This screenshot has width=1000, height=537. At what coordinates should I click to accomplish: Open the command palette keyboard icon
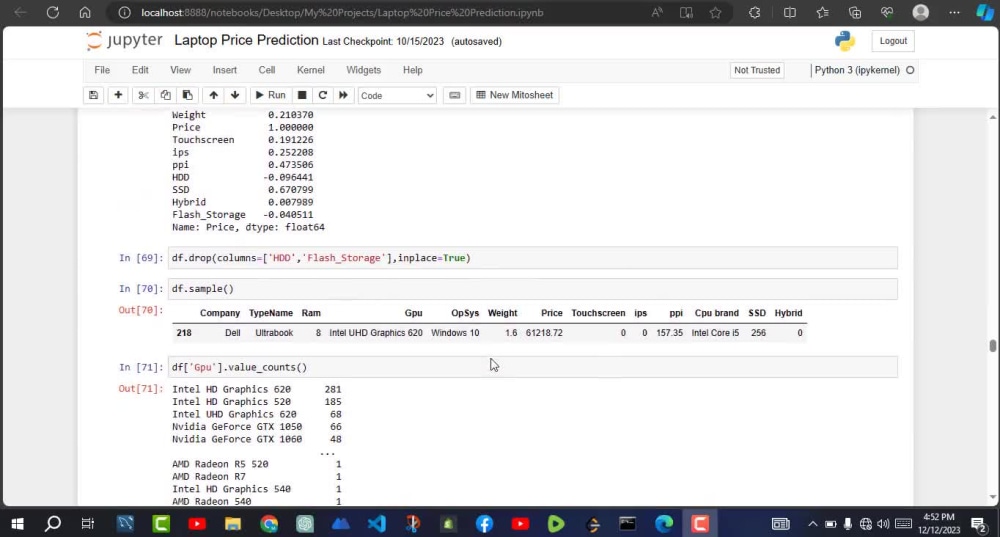click(x=455, y=95)
